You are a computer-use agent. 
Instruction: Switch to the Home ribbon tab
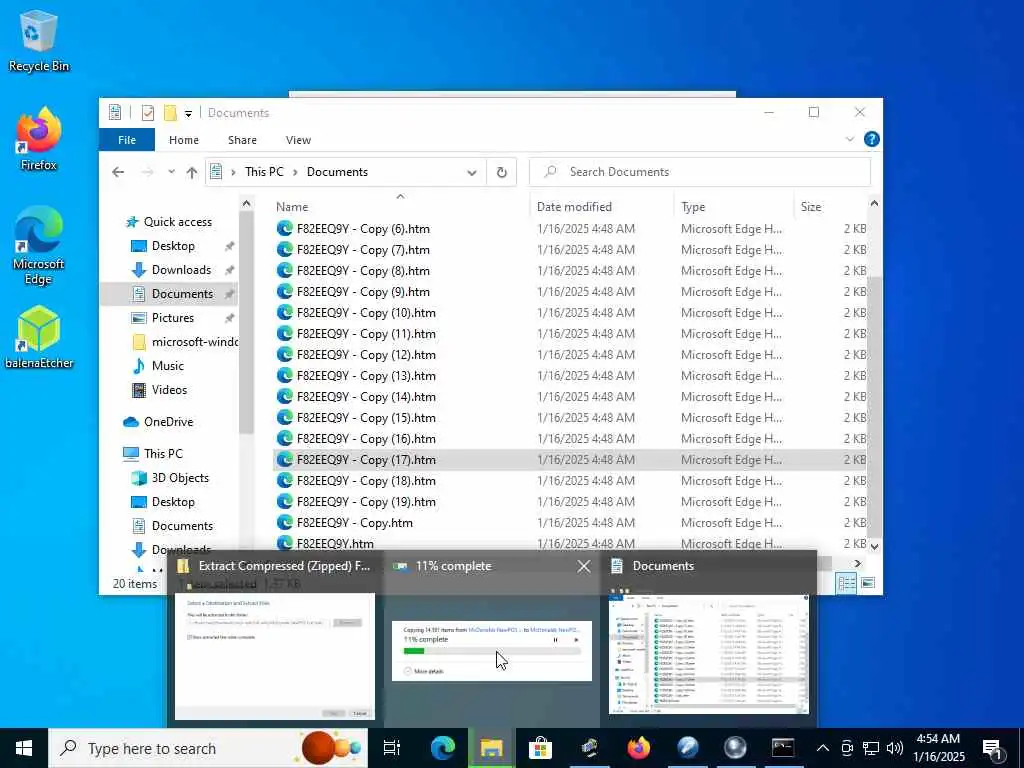[184, 140]
